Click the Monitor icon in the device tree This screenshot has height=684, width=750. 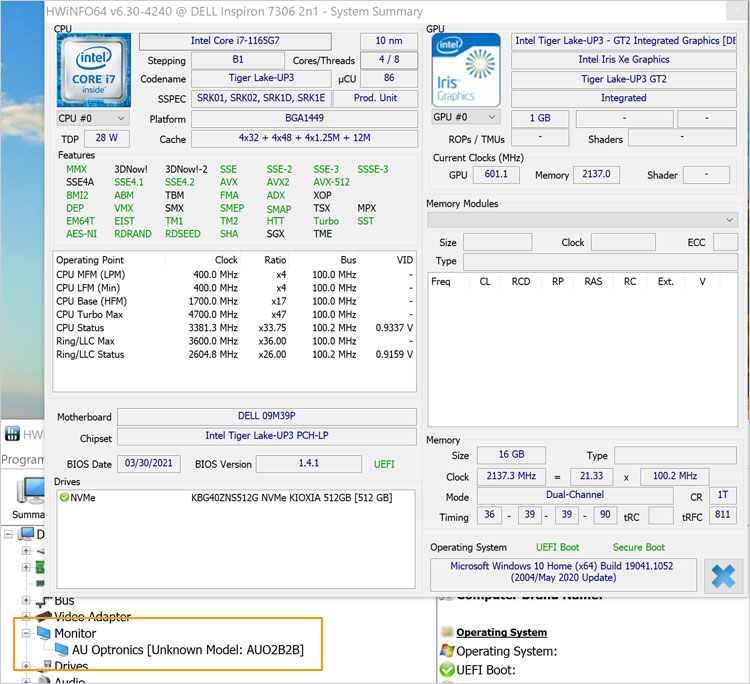tap(43, 633)
